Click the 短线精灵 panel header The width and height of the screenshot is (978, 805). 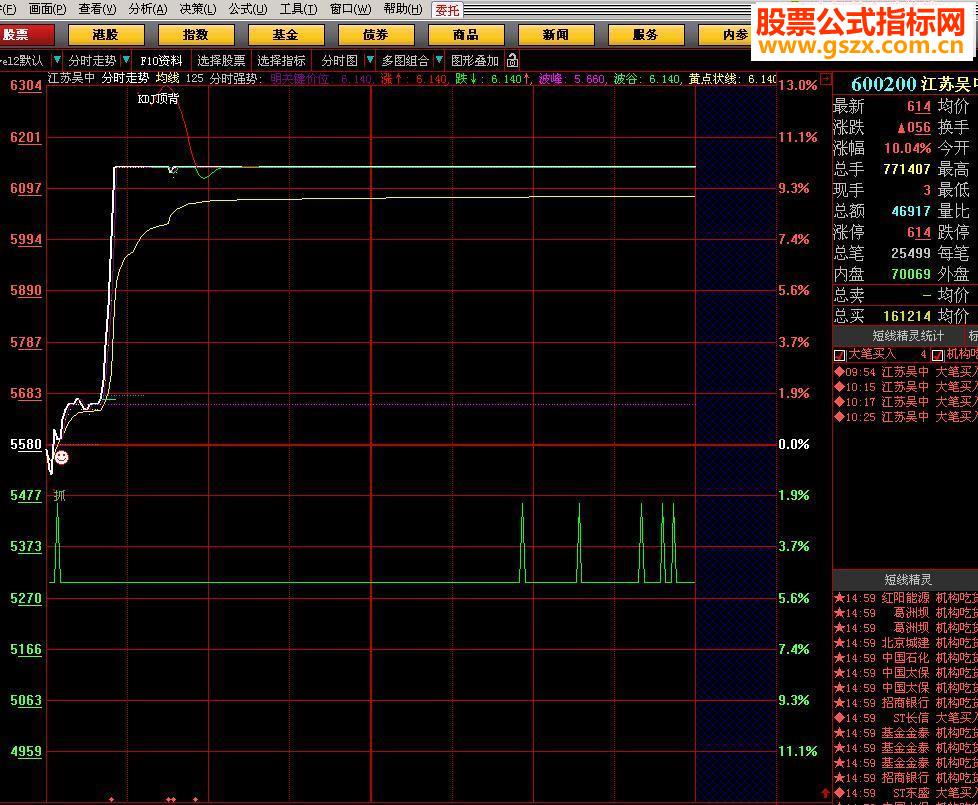click(x=906, y=579)
